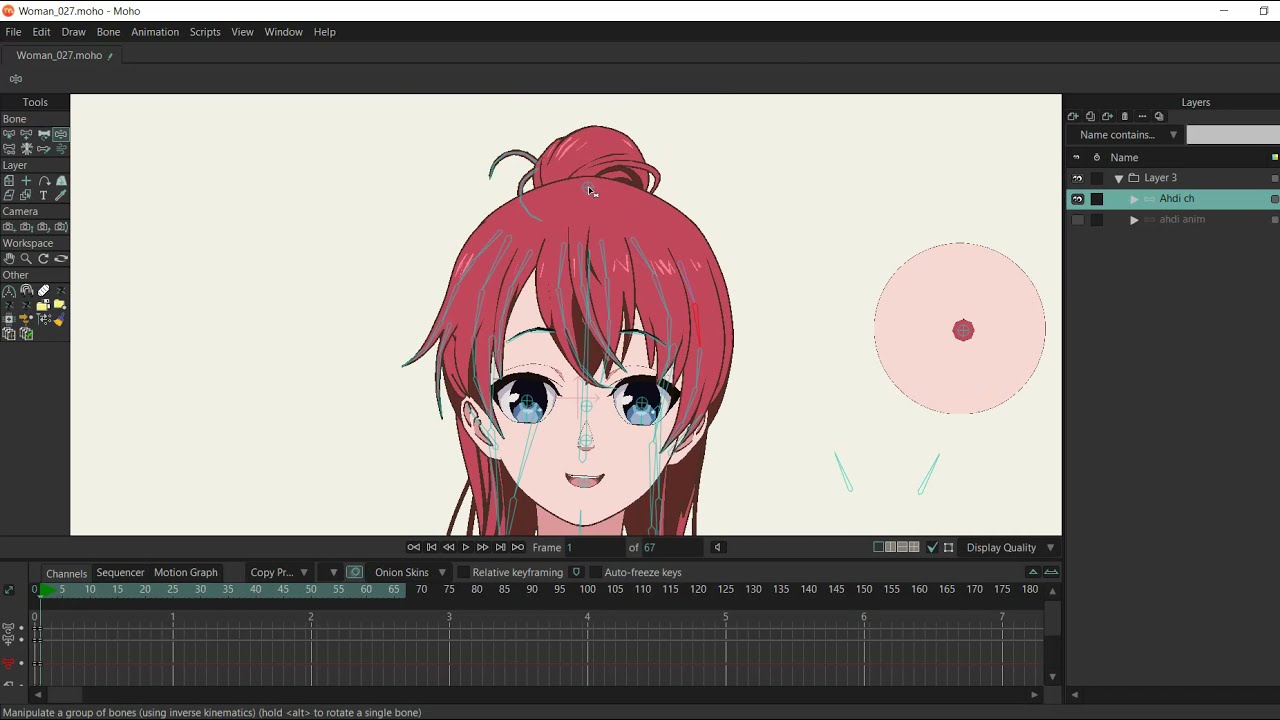Select the eraser script tool

click(44, 291)
